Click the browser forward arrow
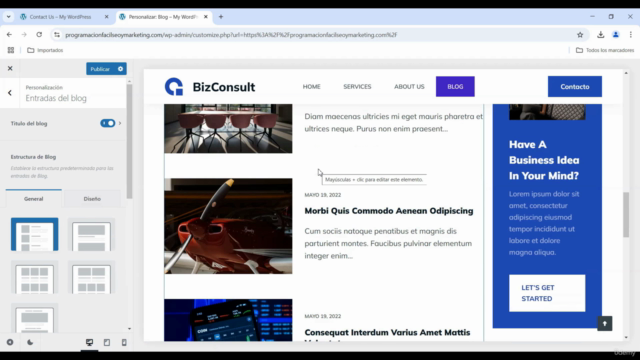Viewport: 640px width, 360px height. pyautogui.click(x=24, y=35)
